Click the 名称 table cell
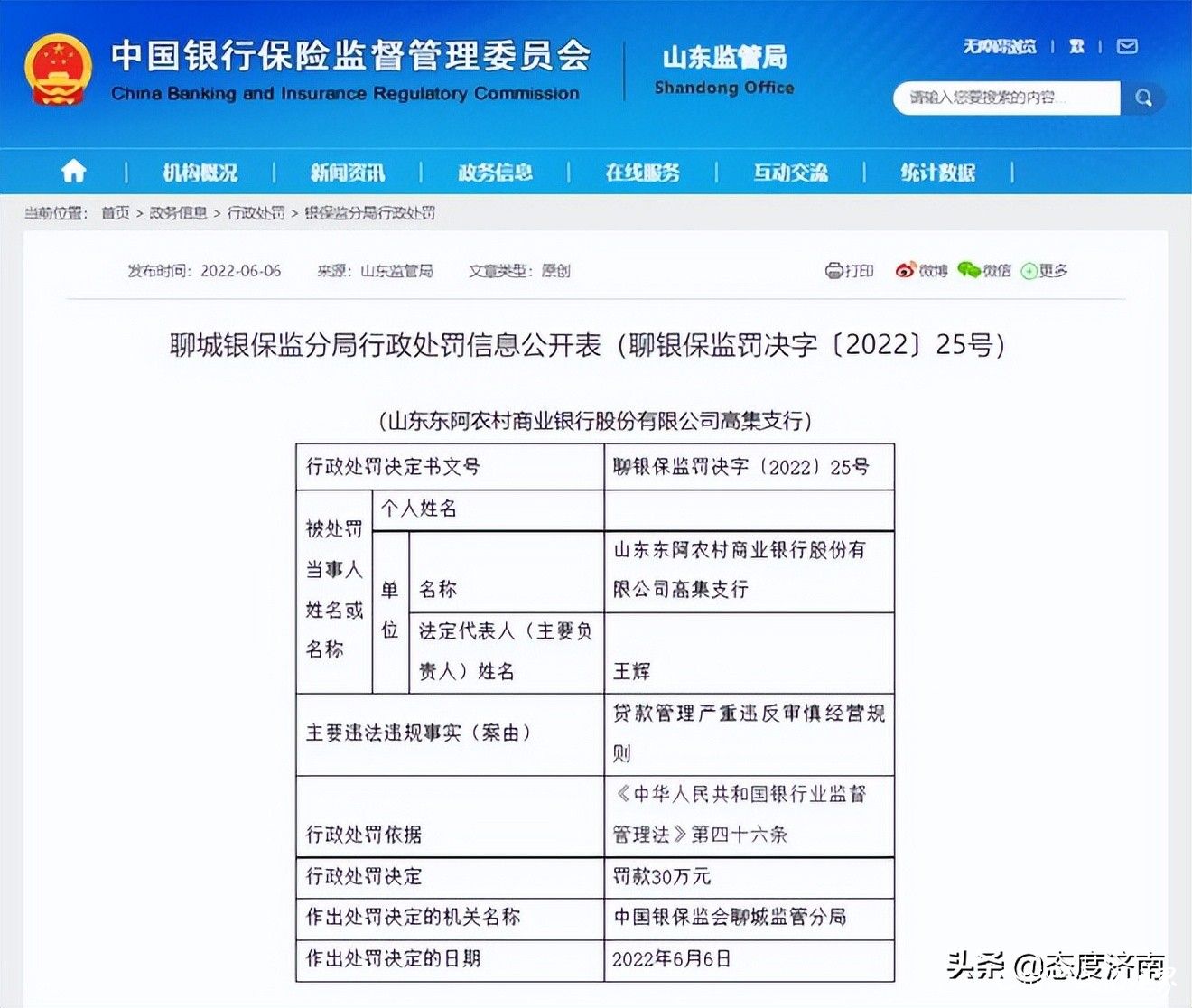Image resolution: width=1192 pixels, height=1008 pixels. point(507,572)
